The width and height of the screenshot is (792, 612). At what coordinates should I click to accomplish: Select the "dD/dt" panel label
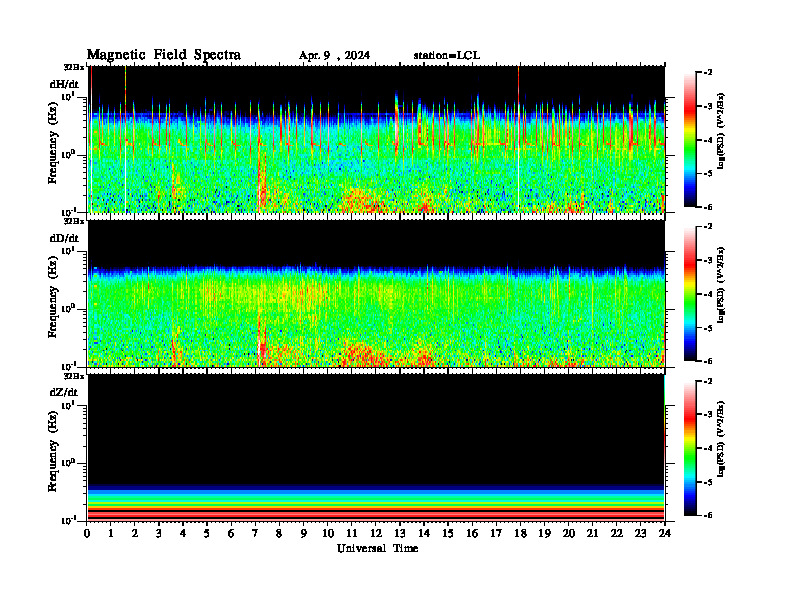coord(64,238)
